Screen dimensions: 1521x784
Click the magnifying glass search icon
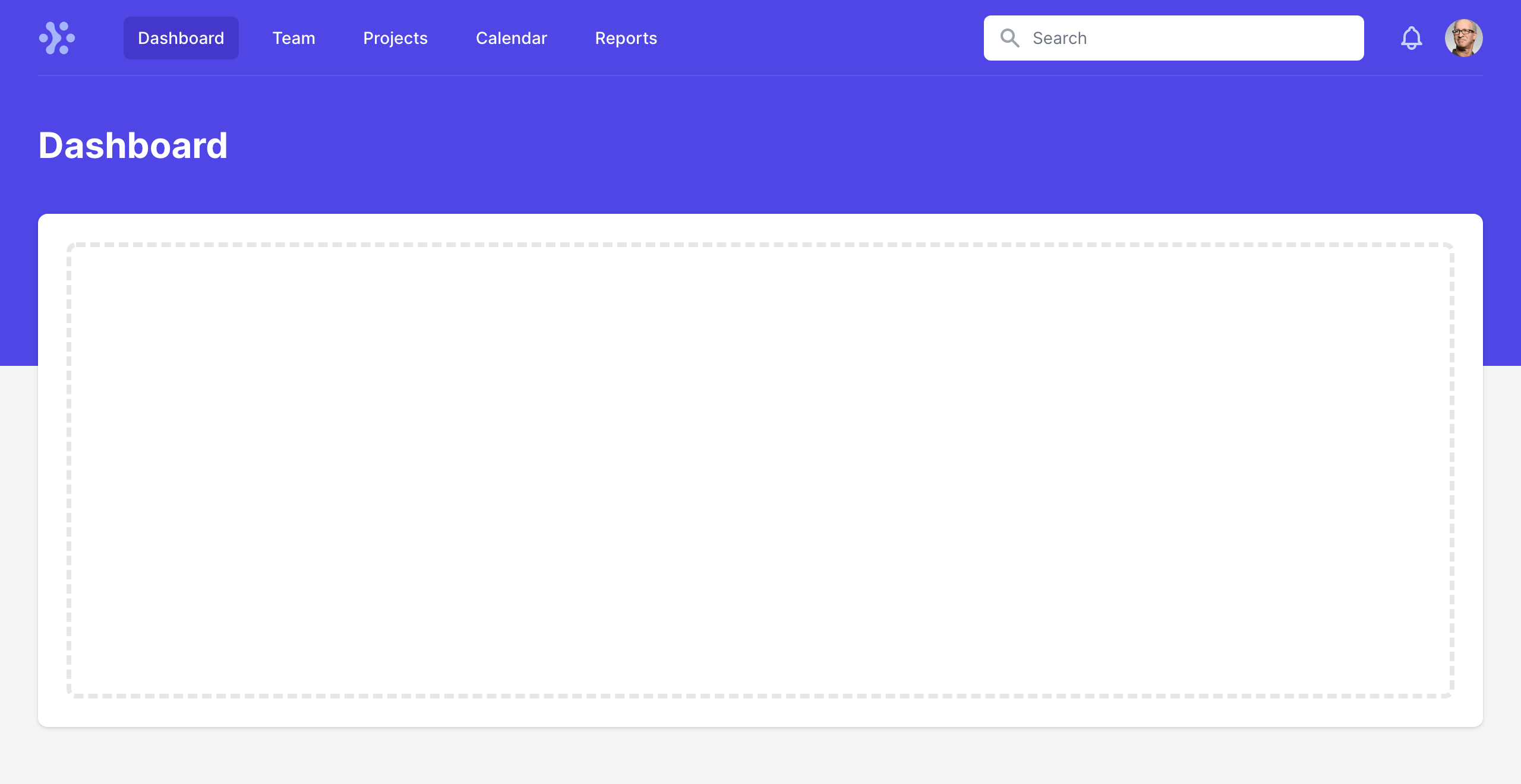1009,38
